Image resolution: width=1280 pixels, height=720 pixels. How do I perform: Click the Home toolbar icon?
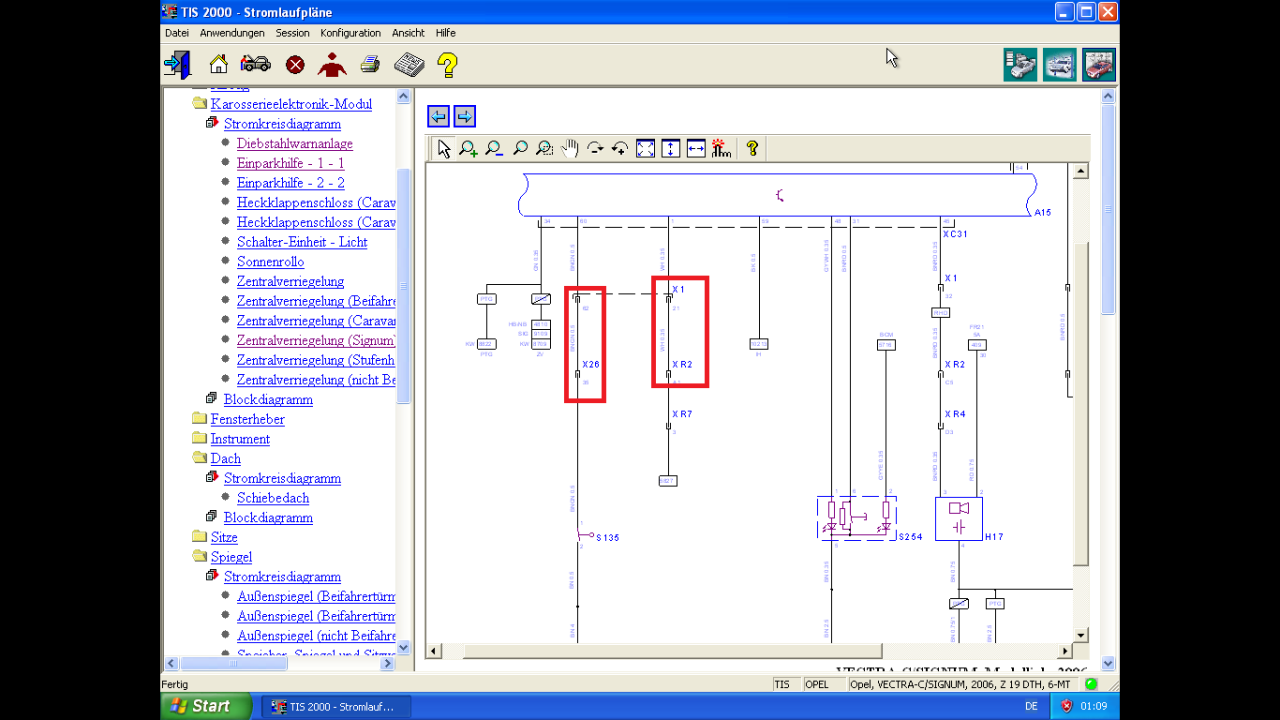[x=217, y=63]
